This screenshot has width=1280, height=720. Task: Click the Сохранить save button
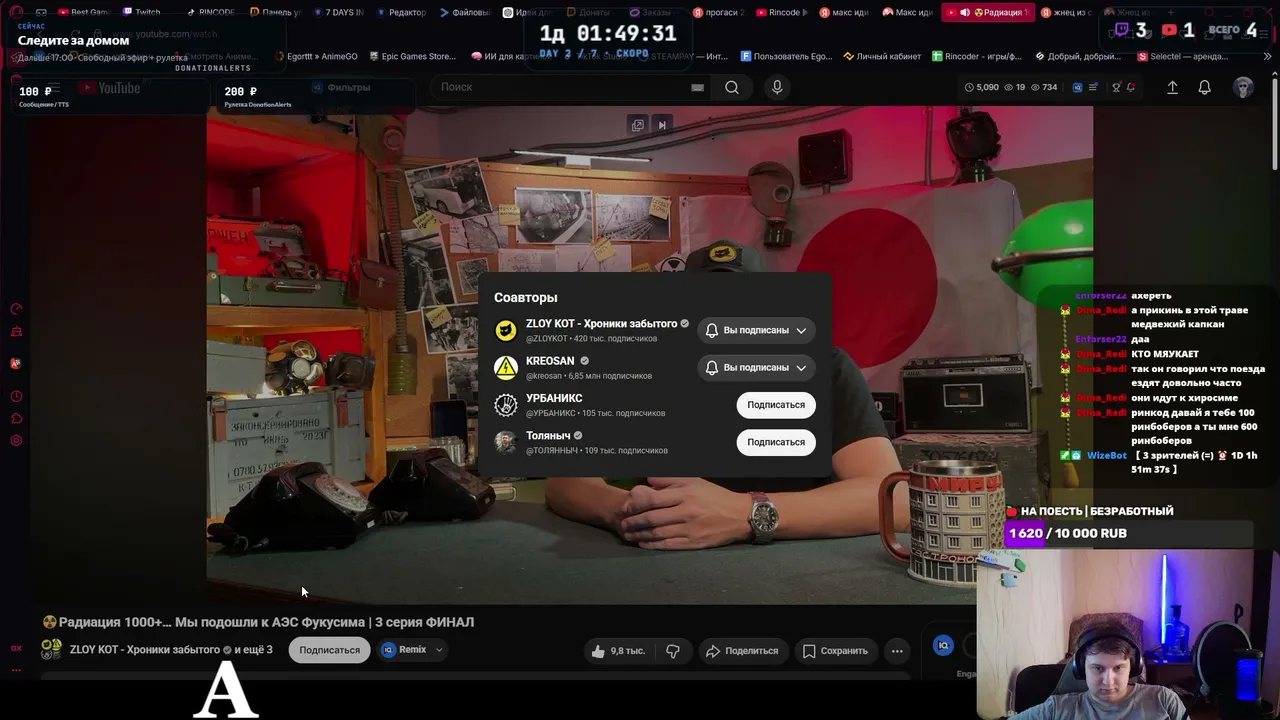tap(835, 651)
